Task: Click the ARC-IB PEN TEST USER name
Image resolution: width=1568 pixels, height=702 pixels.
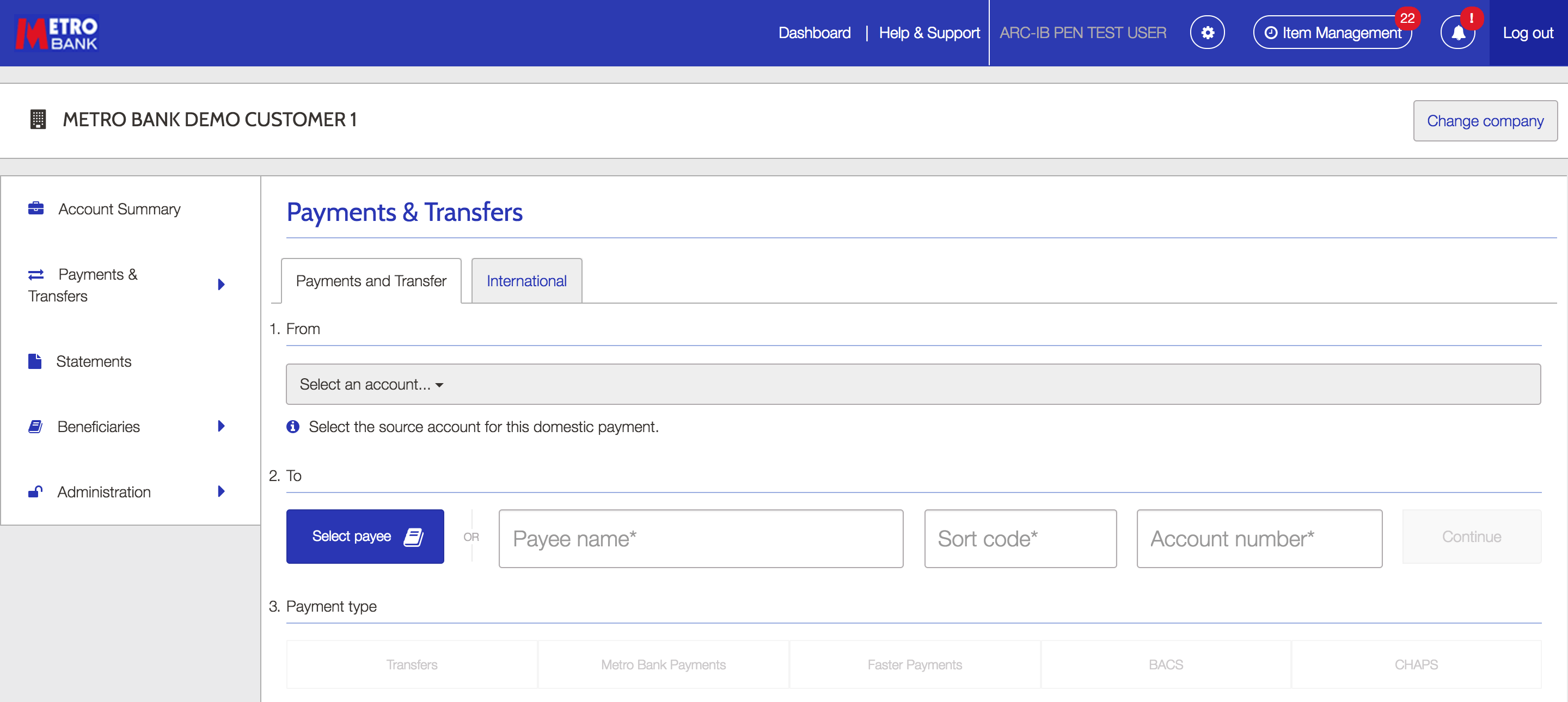Action: [x=1082, y=33]
